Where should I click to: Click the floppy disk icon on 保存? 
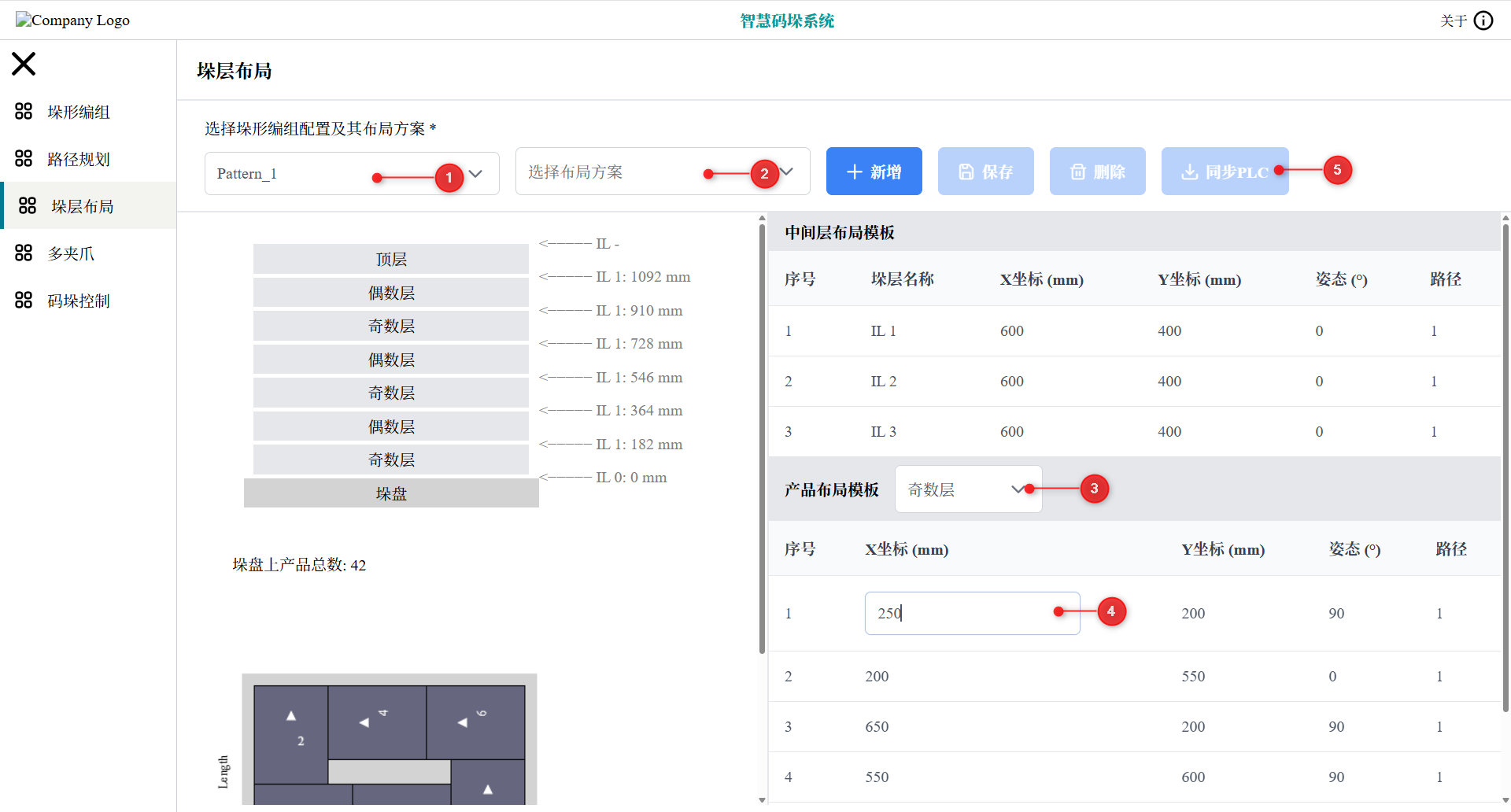966,172
